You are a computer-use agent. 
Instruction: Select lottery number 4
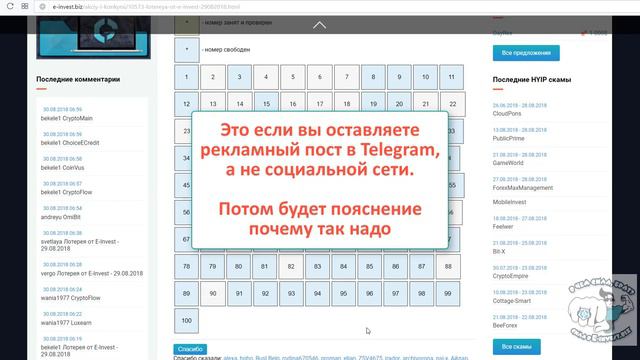266,77
